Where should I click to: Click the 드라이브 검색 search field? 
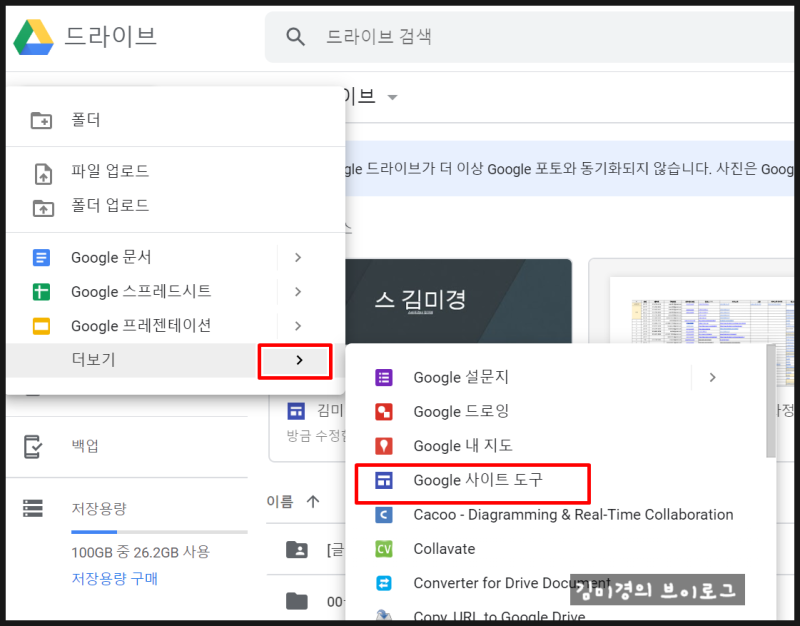point(529,37)
